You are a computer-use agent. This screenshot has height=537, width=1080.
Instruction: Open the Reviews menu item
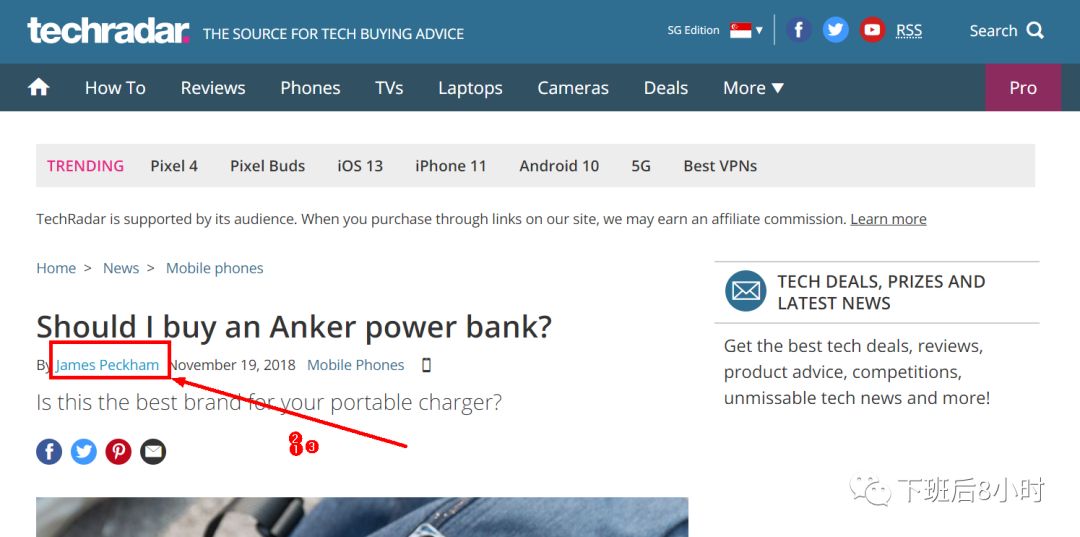[x=213, y=88]
